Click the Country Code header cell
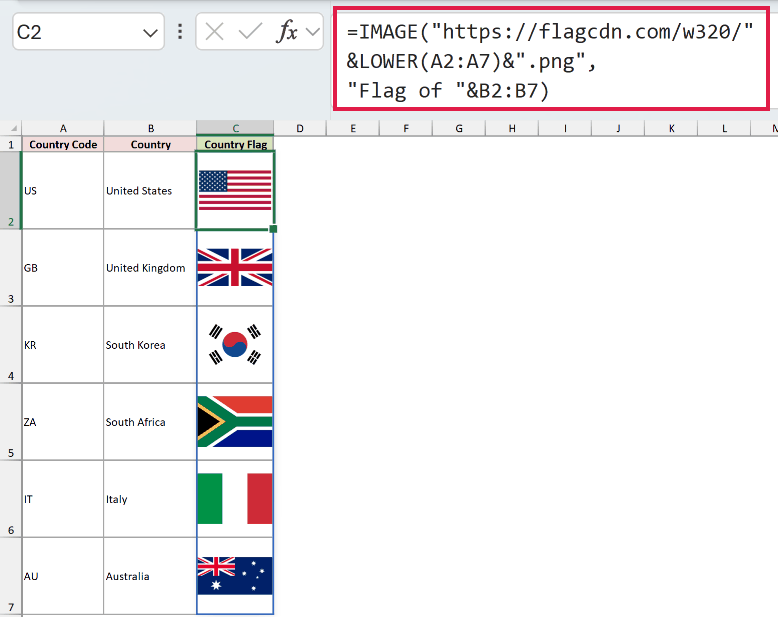Viewport: 778px width, 617px height. click(63, 144)
